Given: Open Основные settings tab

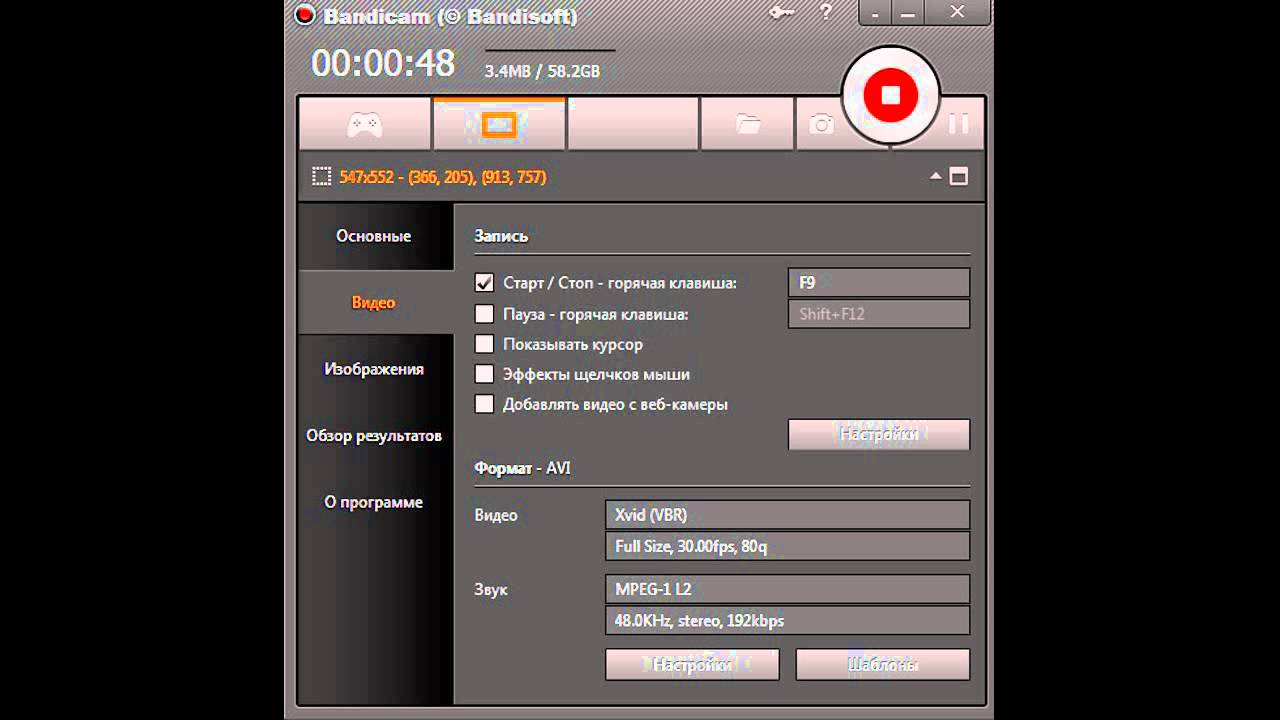Looking at the screenshot, I should coord(374,236).
